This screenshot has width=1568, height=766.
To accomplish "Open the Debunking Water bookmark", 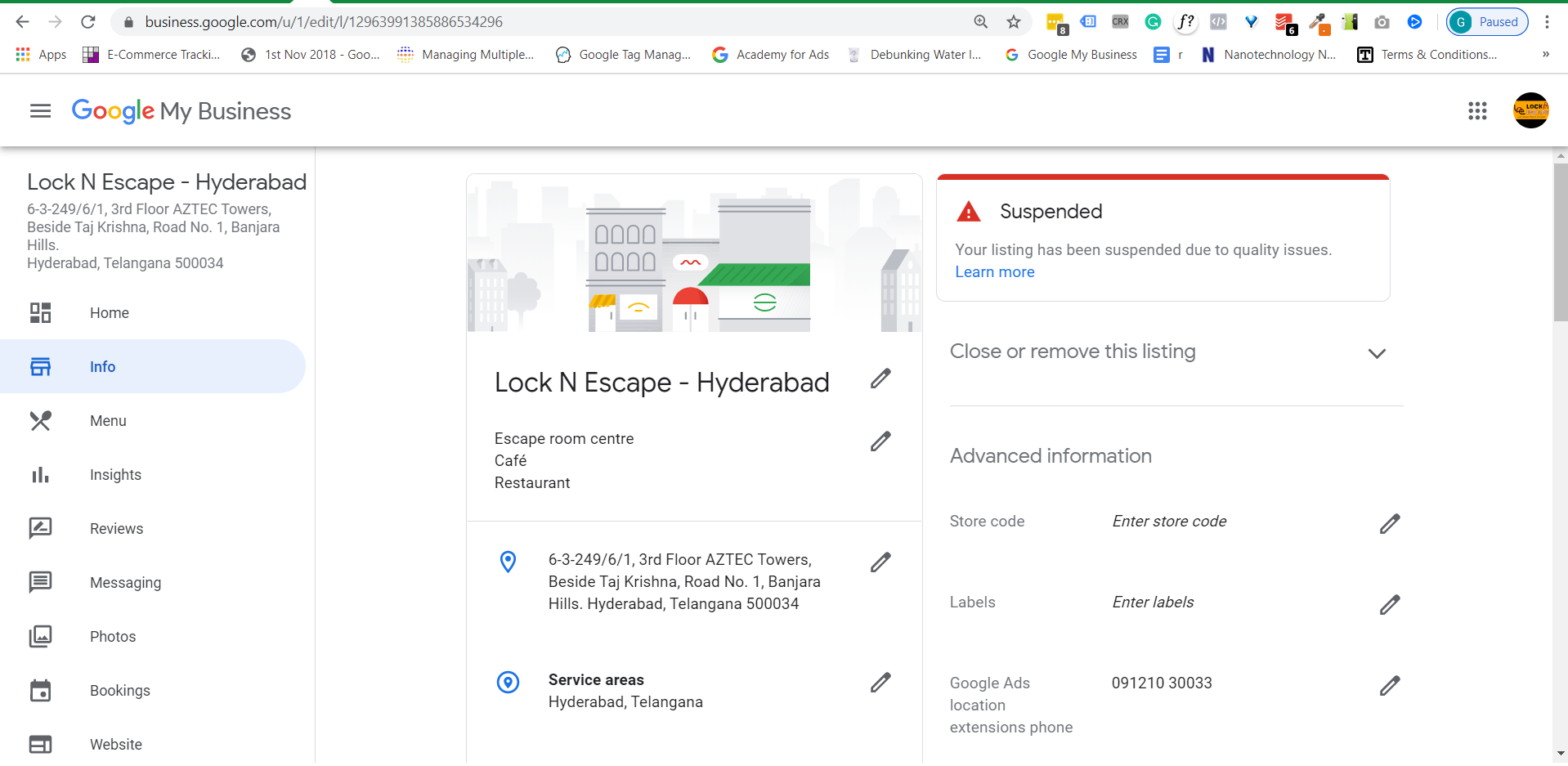I will (x=914, y=55).
